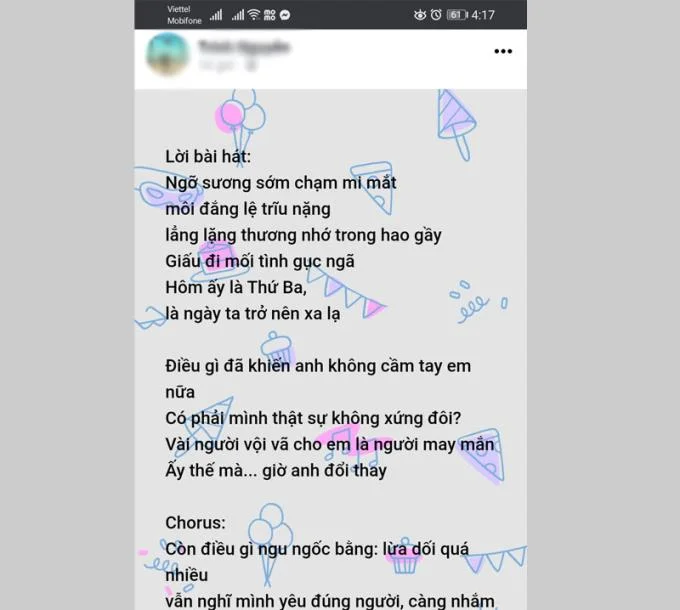Image resolution: width=680 pixels, height=610 pixels.
Task: Click the blurred post timestamp under the name
Action: [219, 65]
